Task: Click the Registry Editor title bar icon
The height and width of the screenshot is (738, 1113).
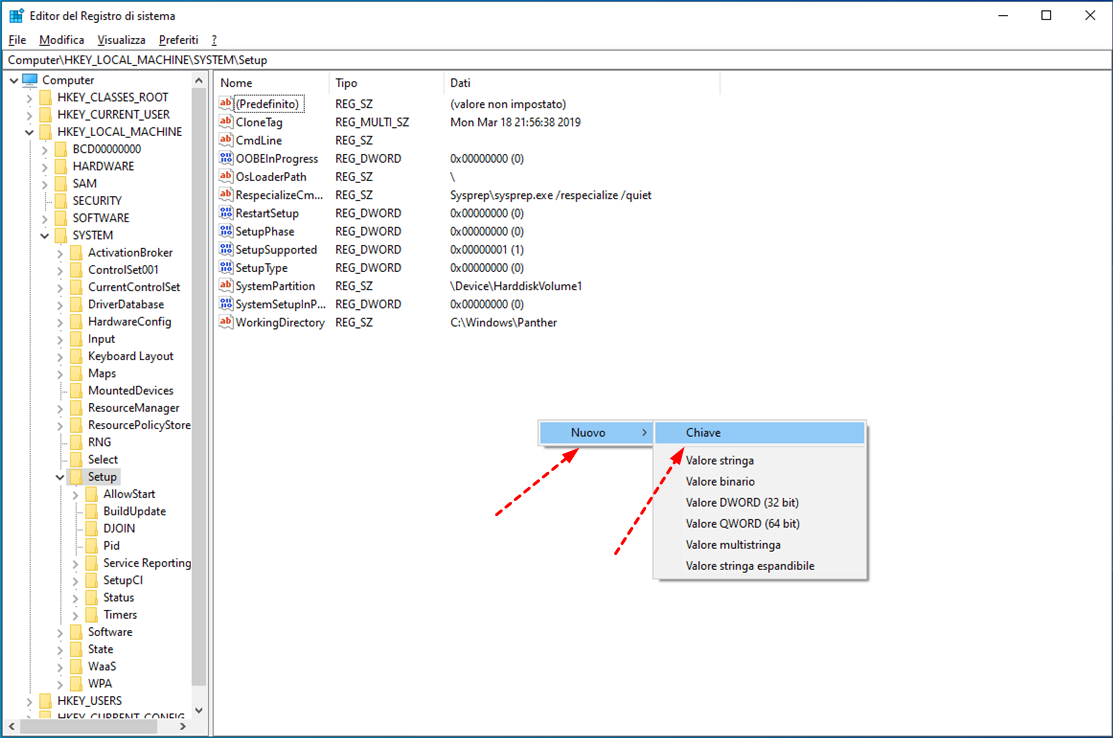Action: click(x=16, y=16)
